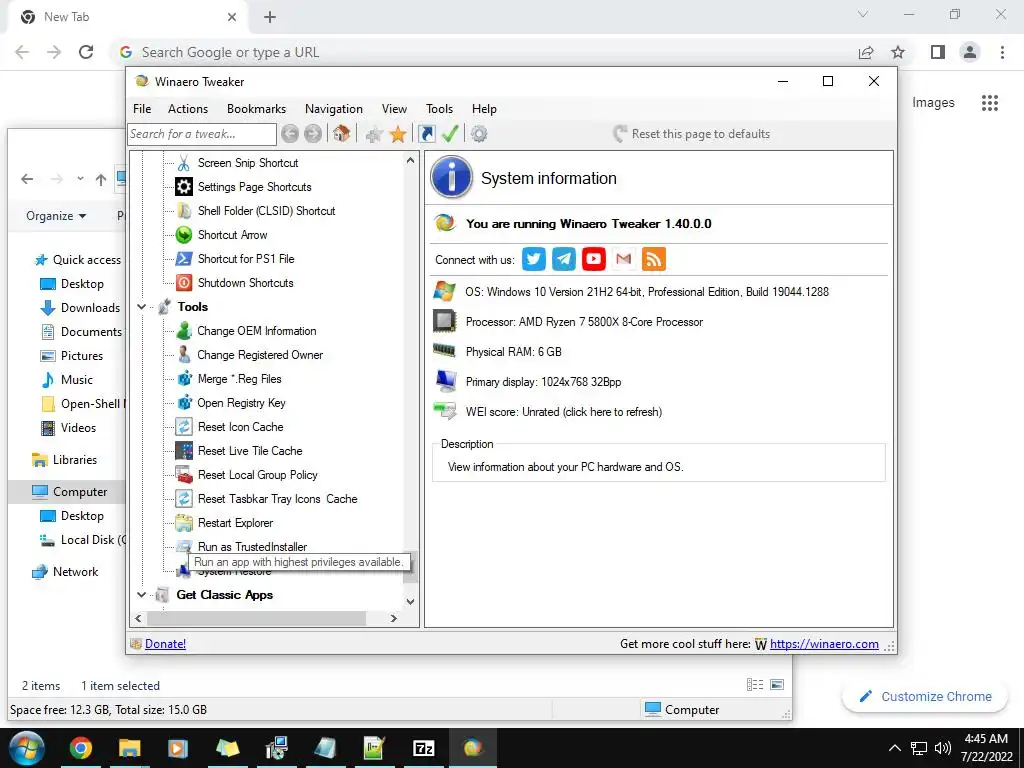Select Change OEM Information
The height and width of the screenshot is (768, 1024).
coord(256,331)
